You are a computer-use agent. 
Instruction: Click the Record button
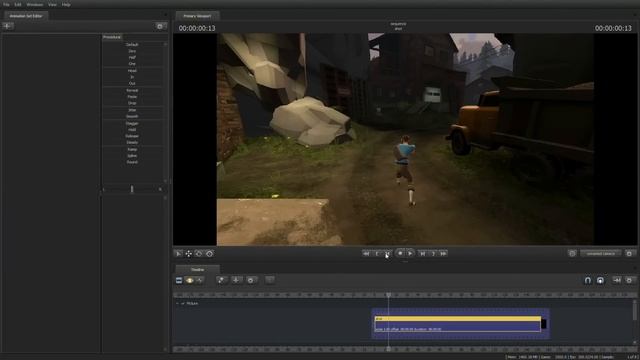[x=400, y=253]
